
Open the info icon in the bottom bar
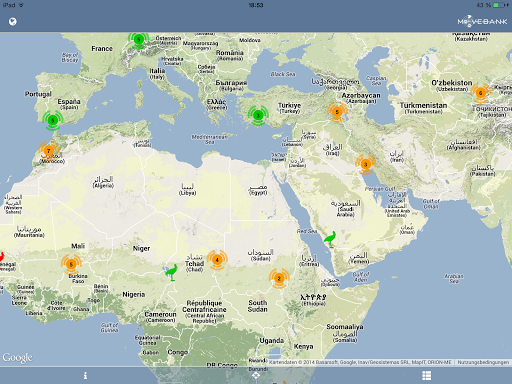point(85,376)
